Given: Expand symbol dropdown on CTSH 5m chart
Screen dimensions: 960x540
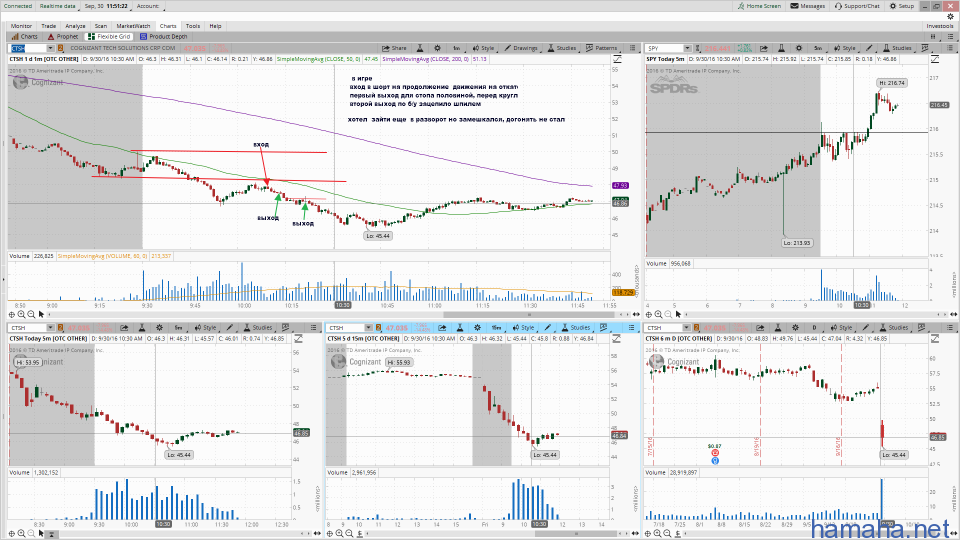Looking at the screenshot, I should (50, 328).
